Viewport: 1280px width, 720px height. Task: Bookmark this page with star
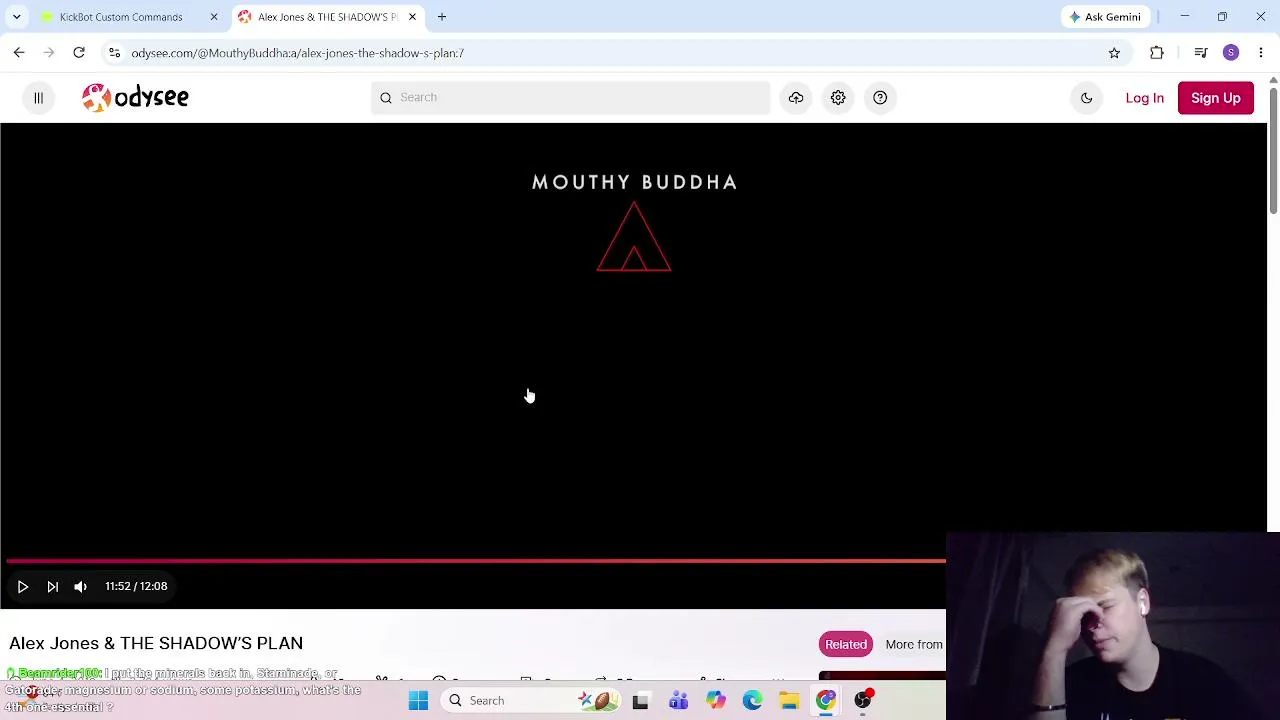pyautogui.click(x=1114, y=53)
